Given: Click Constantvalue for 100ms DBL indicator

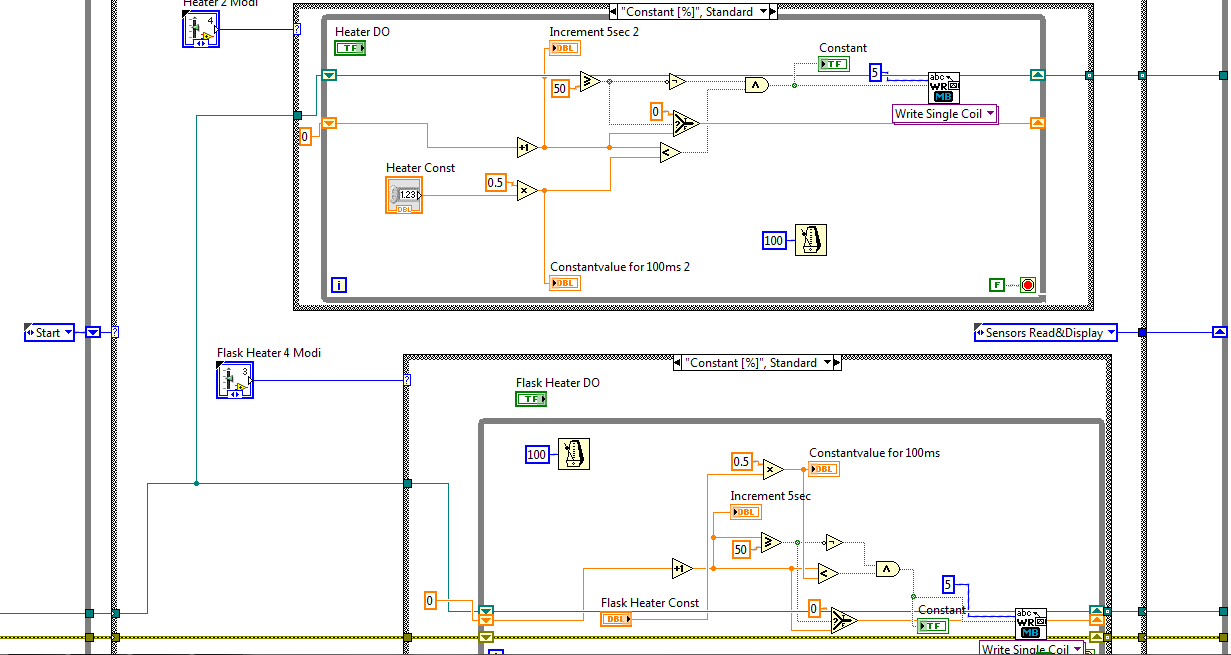Looking at the screenshot, I should pyautogui.click(x=825, y=469).
